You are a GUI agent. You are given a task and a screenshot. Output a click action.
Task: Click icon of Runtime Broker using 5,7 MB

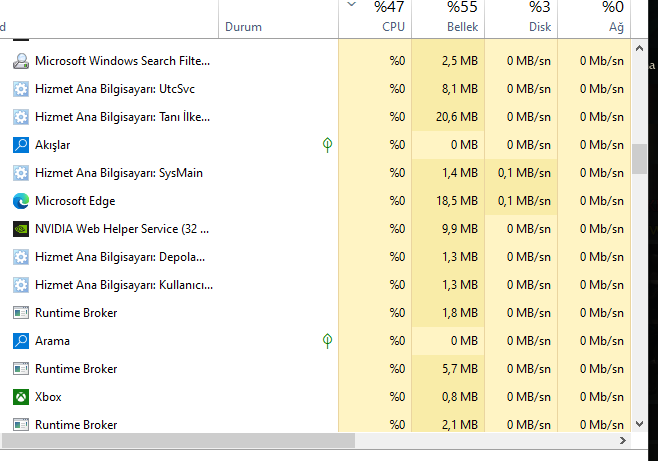tap(21, 369)
